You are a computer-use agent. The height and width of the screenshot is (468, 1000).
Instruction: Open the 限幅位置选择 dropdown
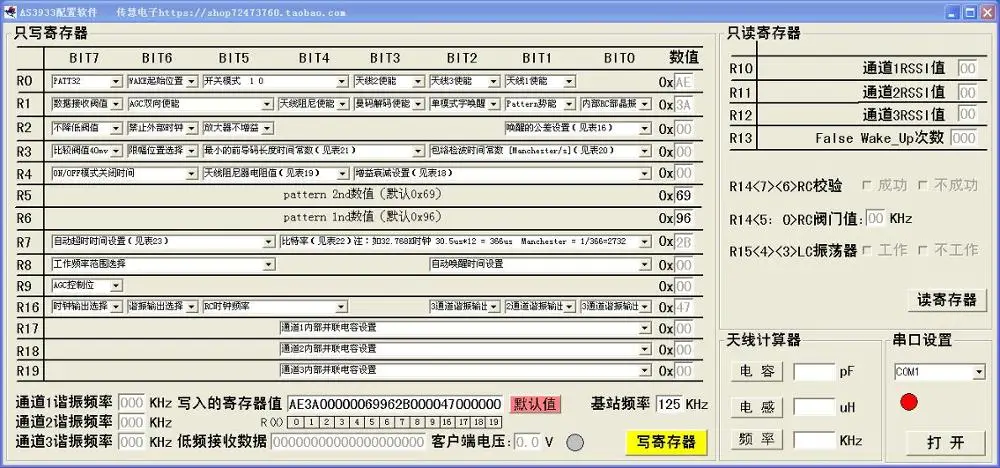(x=163, y=151)
